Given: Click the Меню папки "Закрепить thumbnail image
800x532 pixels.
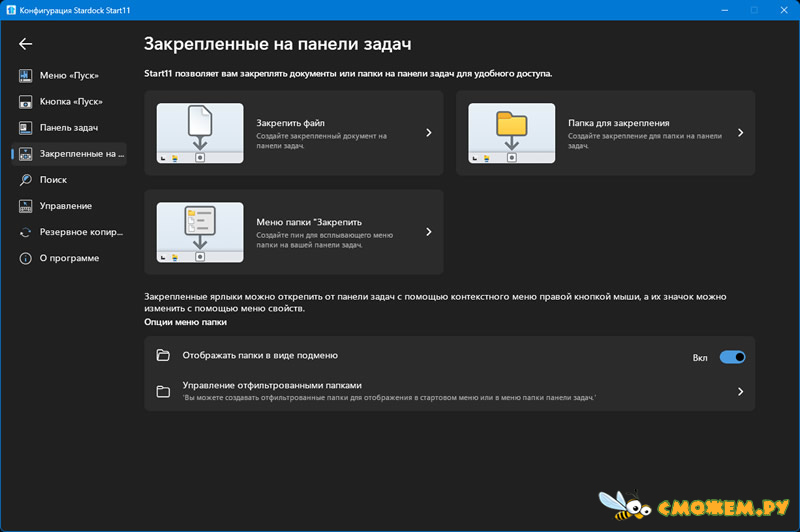Looking at the screenshot, I should 200,232.
